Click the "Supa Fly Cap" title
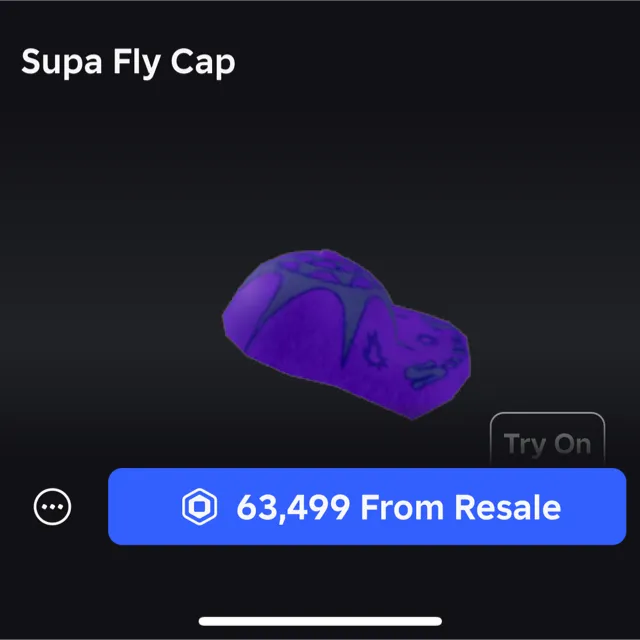Image resolution: width=640 pixels, height=640 pixels. 128,62
